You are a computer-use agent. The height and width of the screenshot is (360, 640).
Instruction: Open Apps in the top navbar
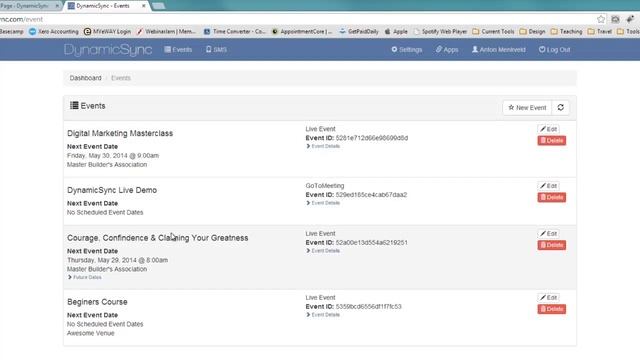(447, 49)
